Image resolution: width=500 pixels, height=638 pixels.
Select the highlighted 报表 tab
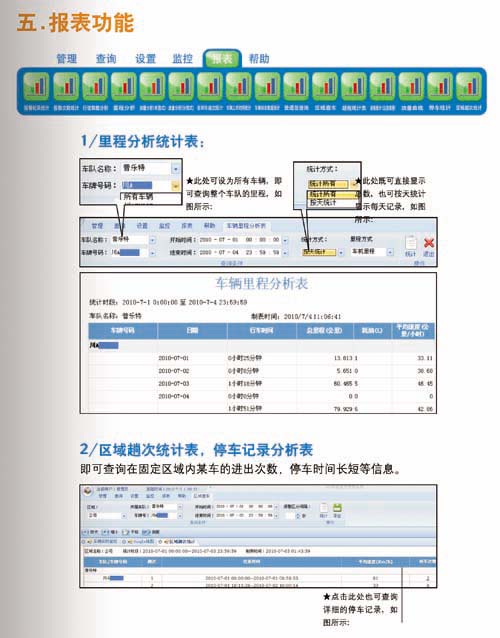(222, 59)
